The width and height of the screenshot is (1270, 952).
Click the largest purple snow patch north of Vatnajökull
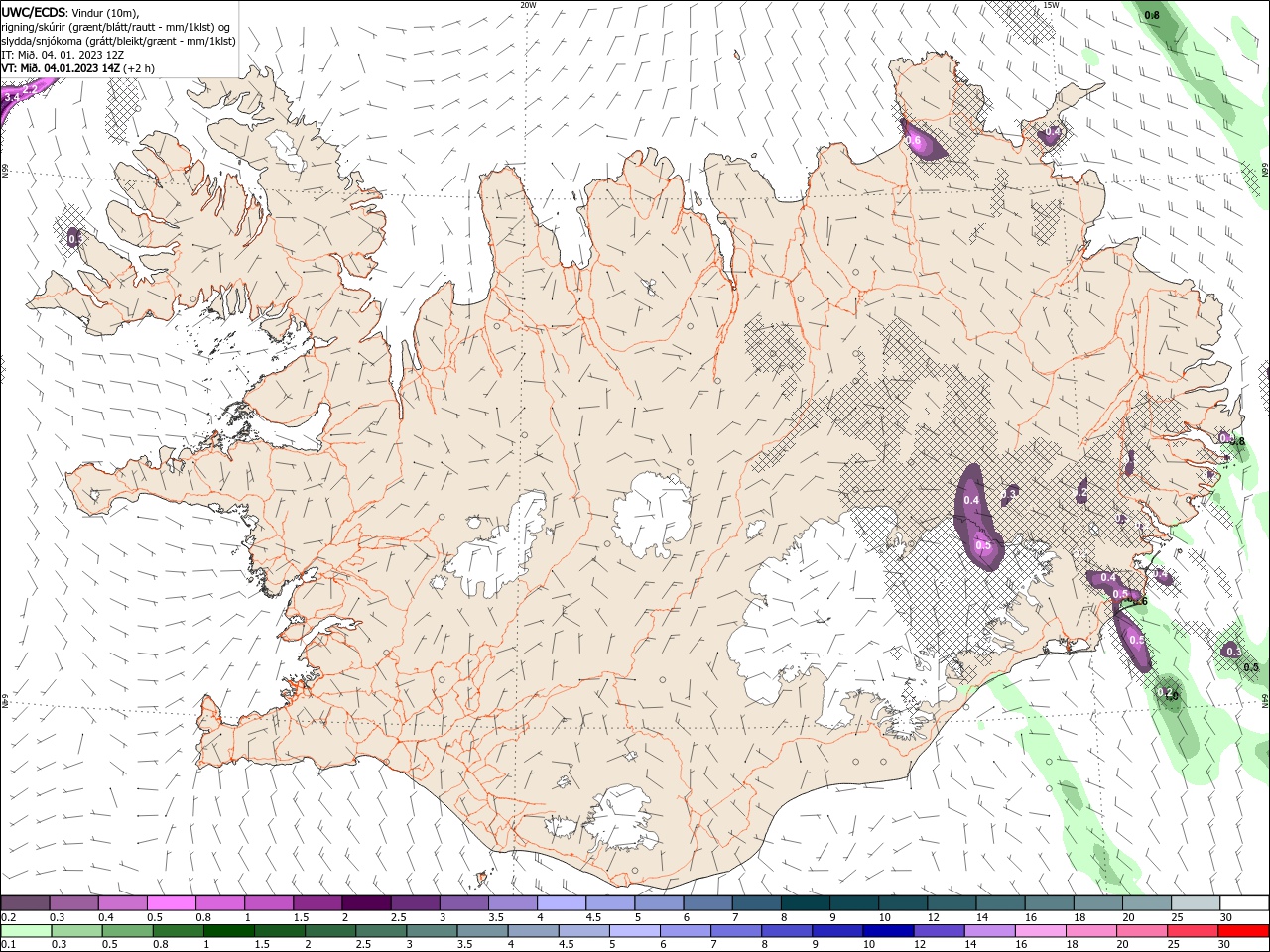(x=977, y=518)
